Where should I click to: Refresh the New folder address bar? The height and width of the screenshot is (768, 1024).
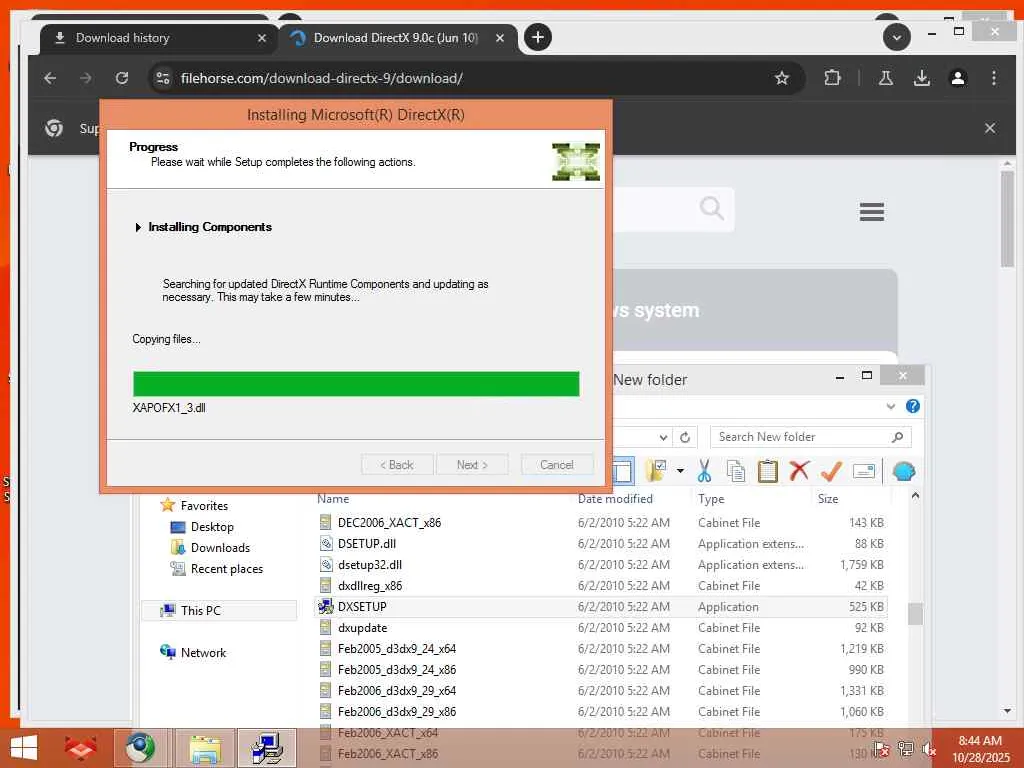(684, 437)
